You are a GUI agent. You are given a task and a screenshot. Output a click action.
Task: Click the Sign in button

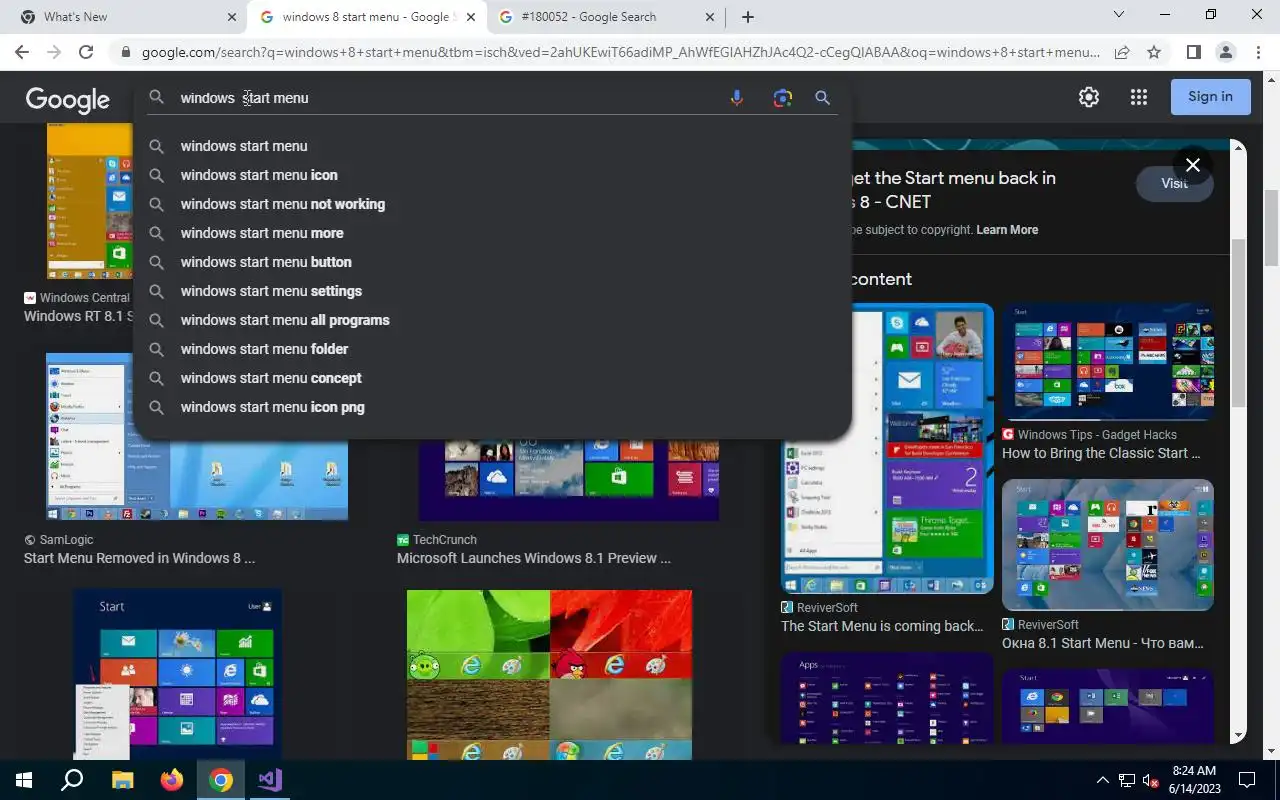pyautogui.click(x=1210, y=97)
